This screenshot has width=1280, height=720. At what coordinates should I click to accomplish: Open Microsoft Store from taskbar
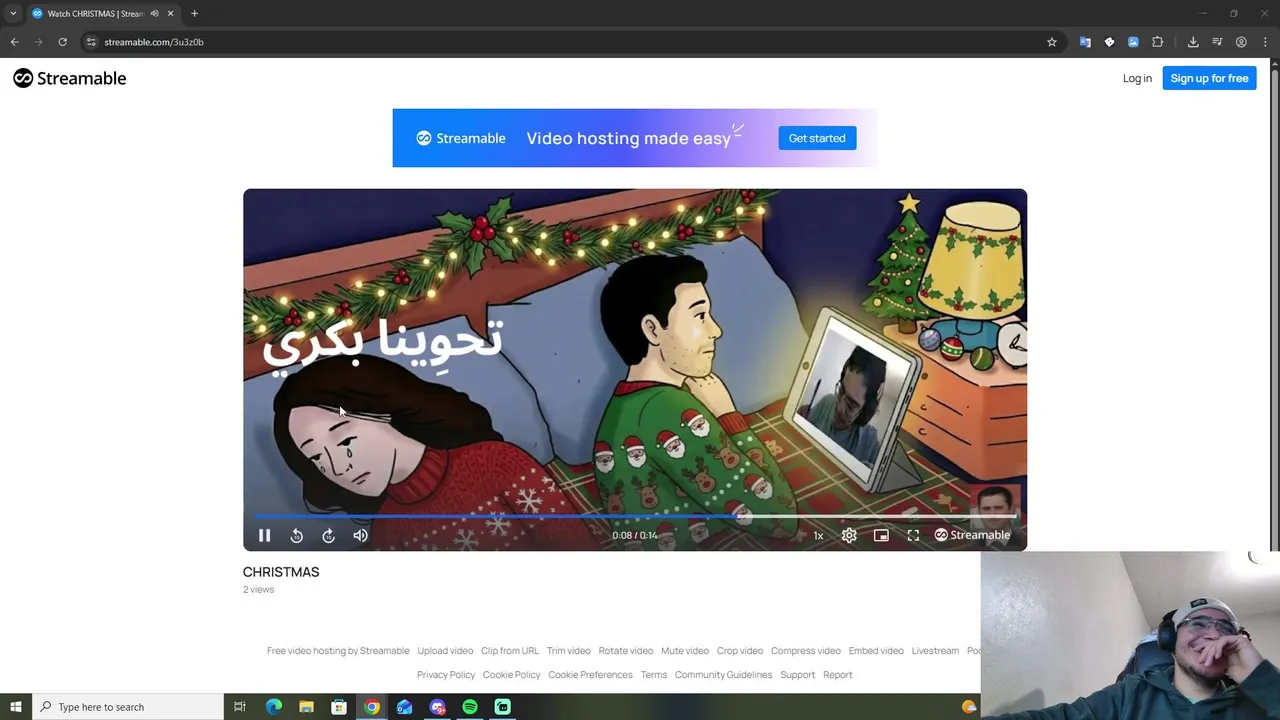coord(339,707)
